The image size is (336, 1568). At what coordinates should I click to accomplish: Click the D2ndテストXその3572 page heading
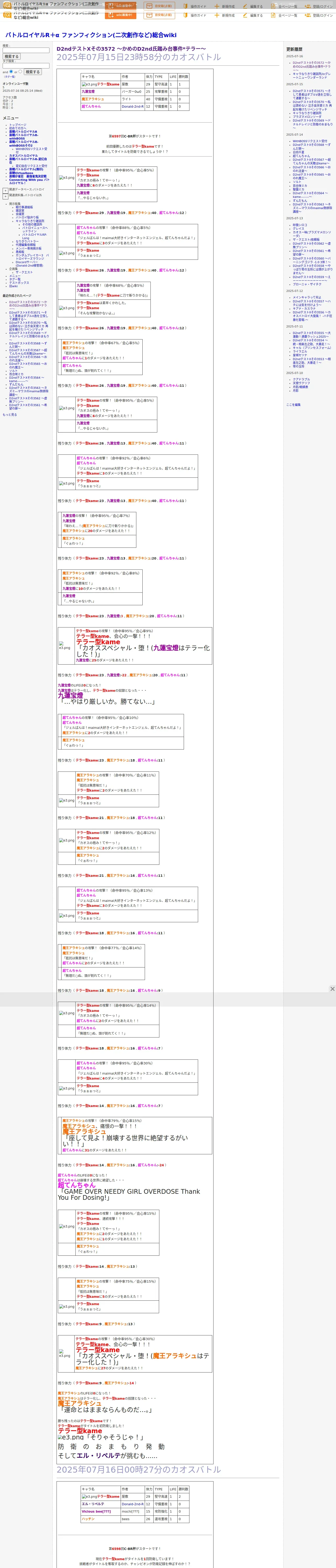(x=131, y=49)
